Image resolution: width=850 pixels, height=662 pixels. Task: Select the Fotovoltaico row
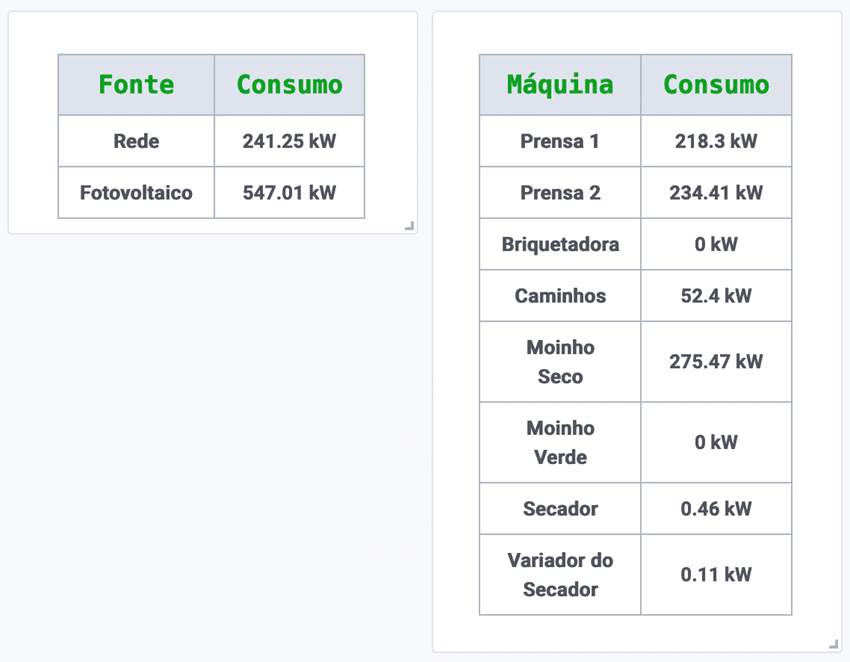pos(135,192)
